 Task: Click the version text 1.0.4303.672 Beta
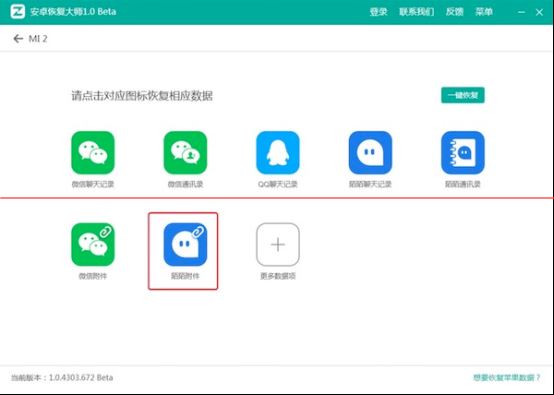click(81, 378)
